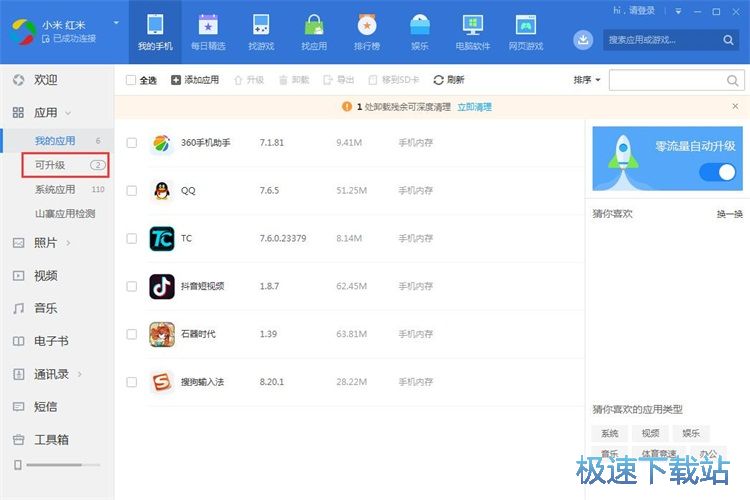This screenshot has height=500, width=750.
Task: Open the 排序 sort dropdown
Action: (x=587, y=80)
